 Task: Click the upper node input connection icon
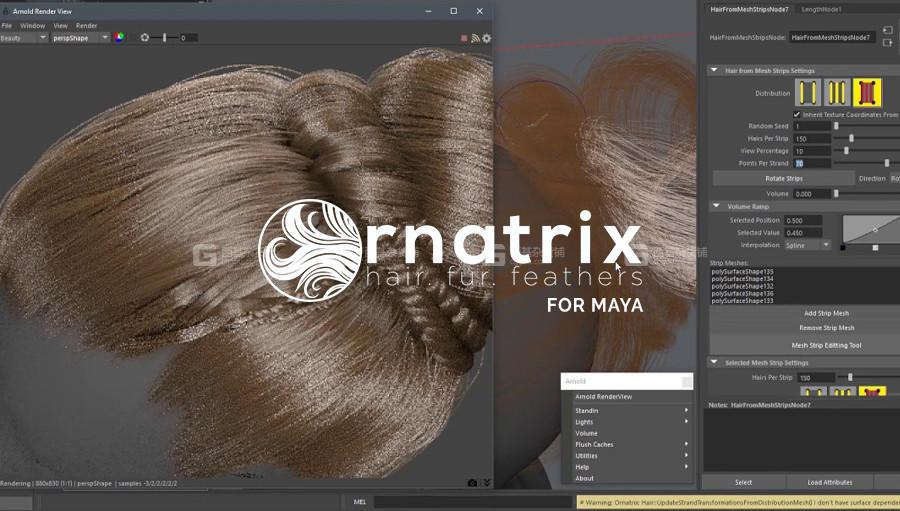click(887, 30)
